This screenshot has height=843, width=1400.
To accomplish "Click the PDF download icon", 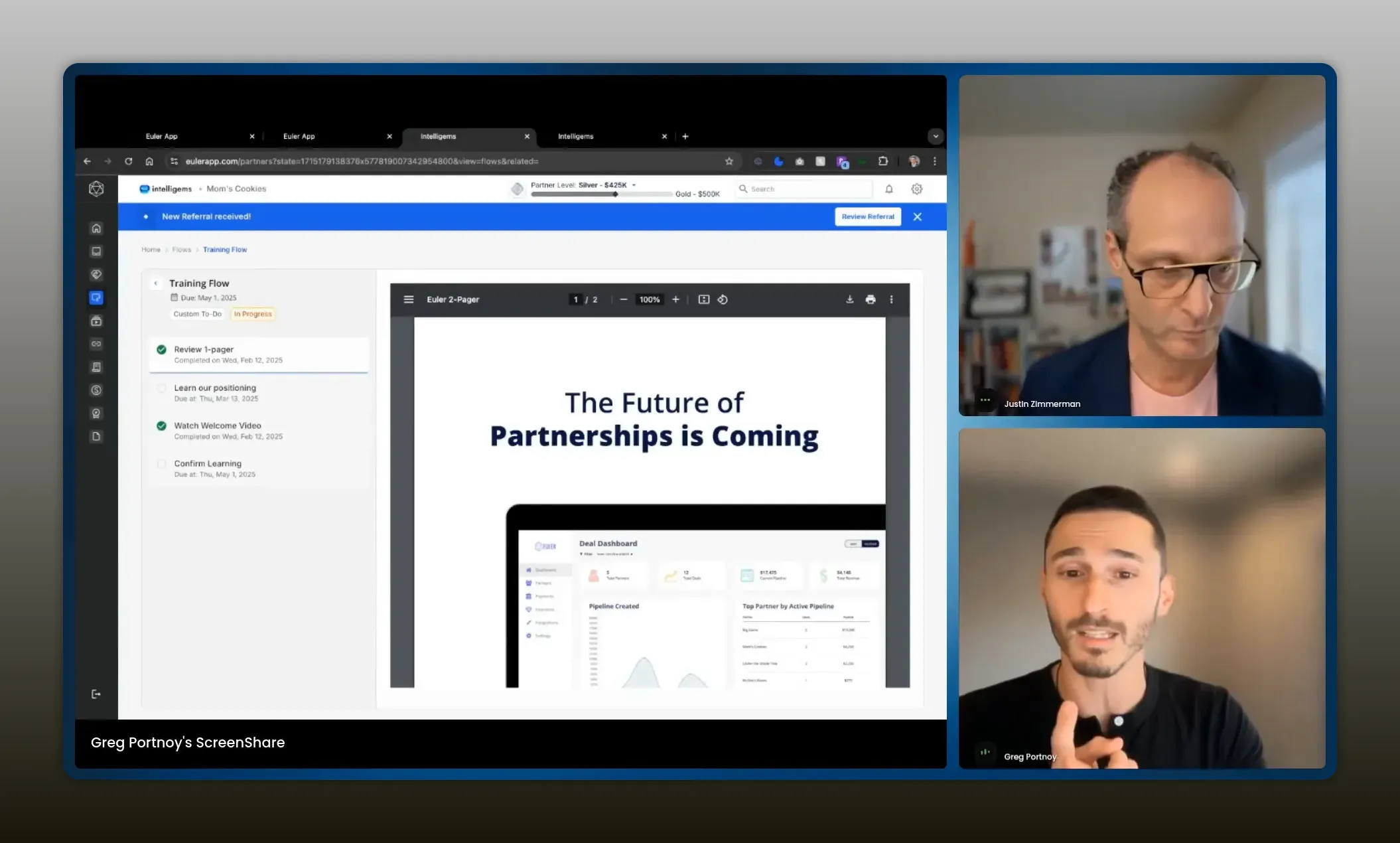I will coord(849,299).
